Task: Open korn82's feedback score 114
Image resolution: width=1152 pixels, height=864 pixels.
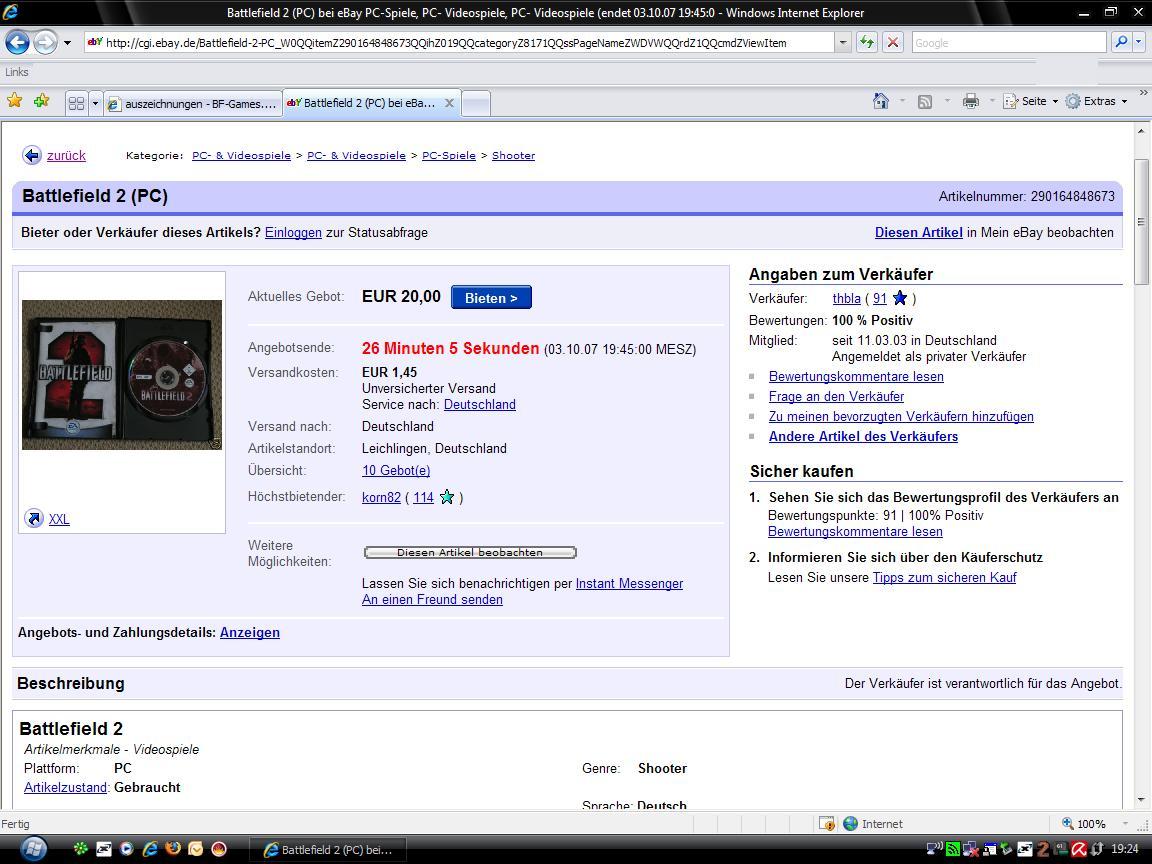Action: click(x=423, y=497)
